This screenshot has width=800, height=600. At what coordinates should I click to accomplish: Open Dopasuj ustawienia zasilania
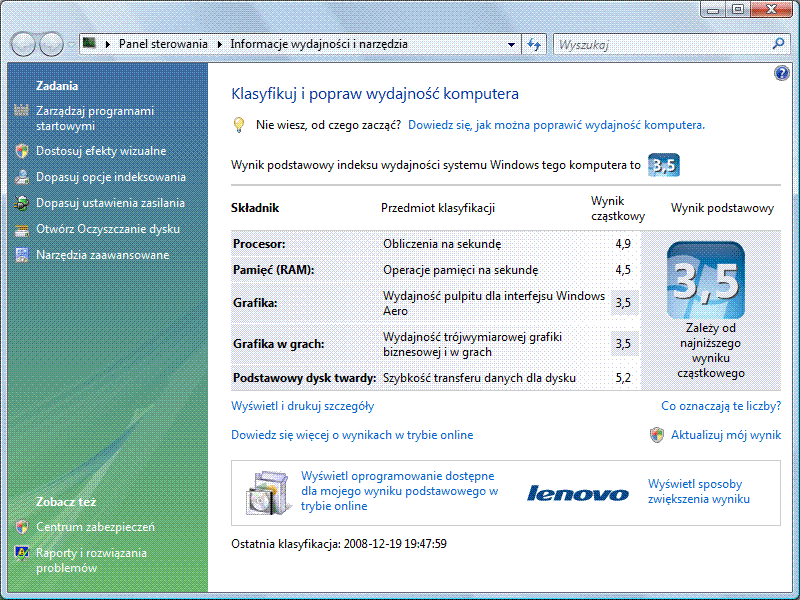pos(110,203)
